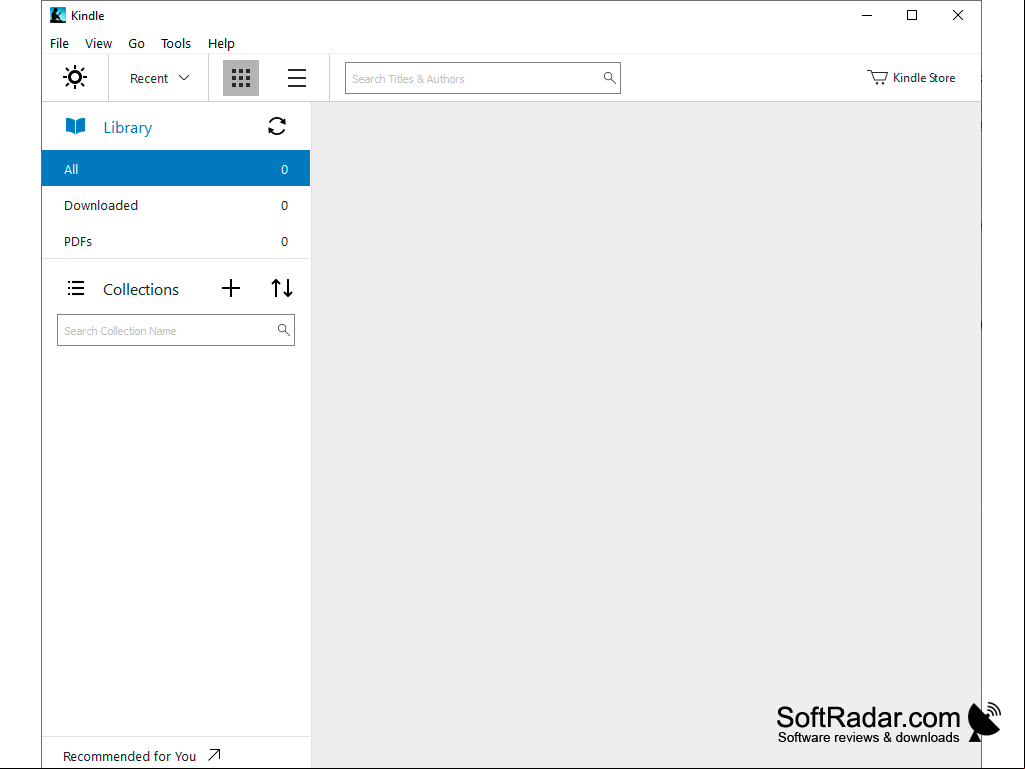Open the File menu
This screenshot has width=1025, height=769.
click(x=59, y=44)
